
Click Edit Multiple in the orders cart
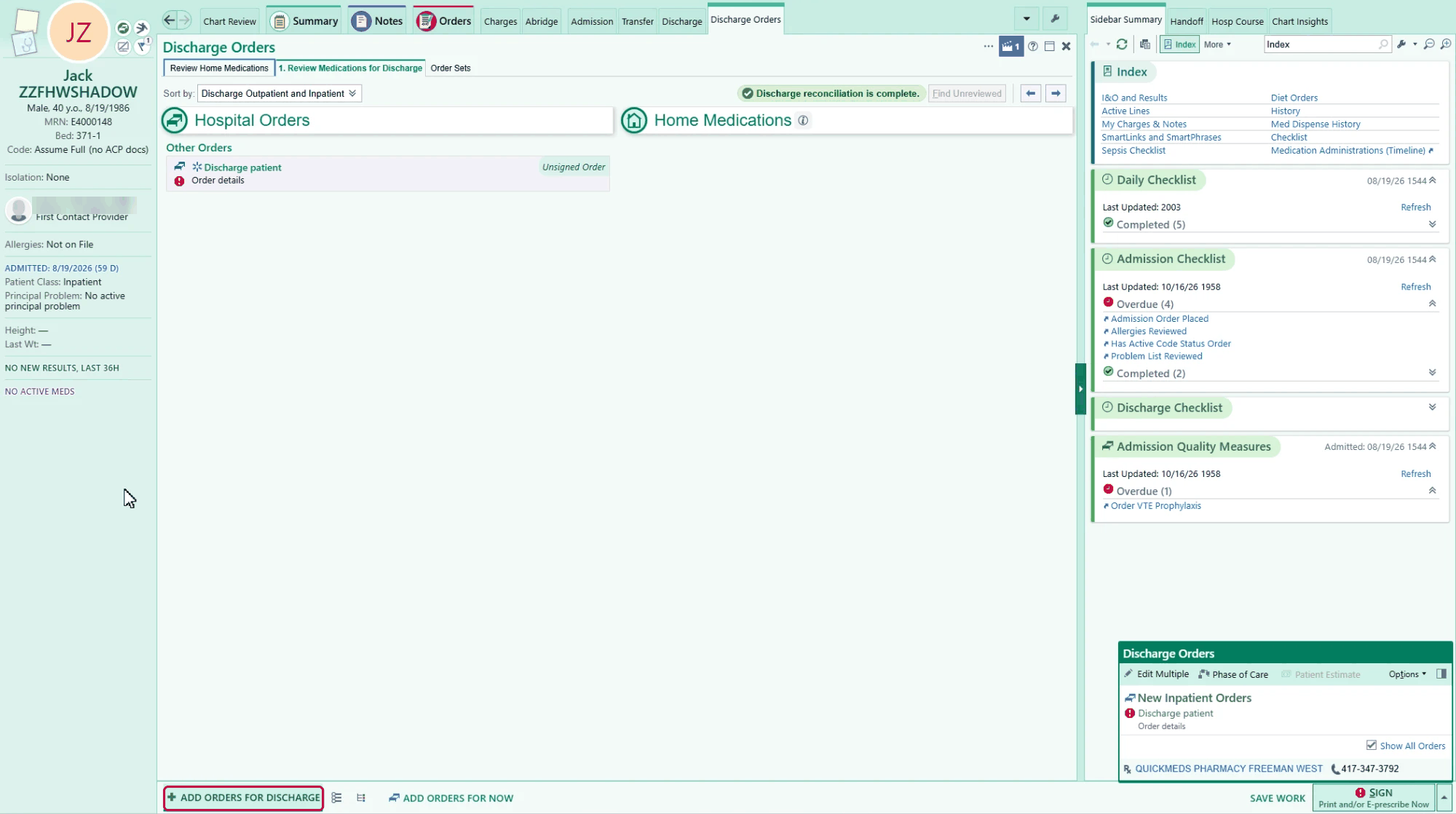(x=1157, y=674)
